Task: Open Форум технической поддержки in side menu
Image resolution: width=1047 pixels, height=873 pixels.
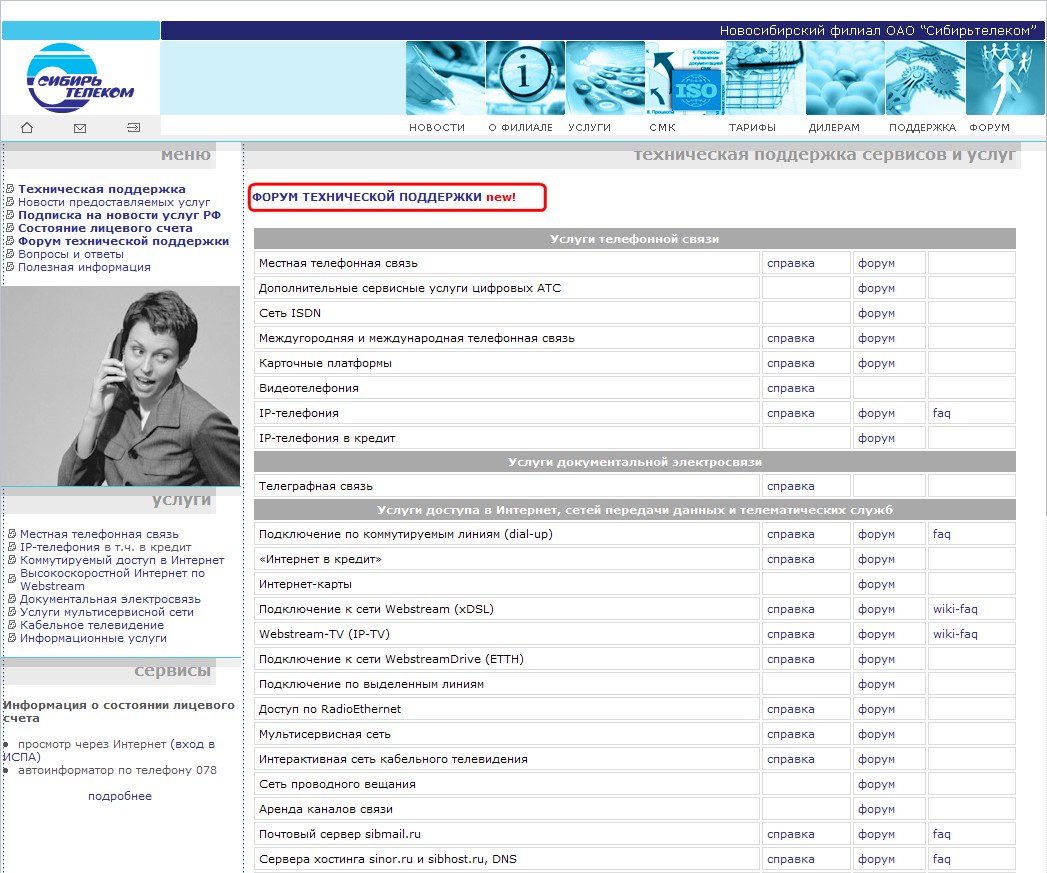Action: (x=124, y=241)
